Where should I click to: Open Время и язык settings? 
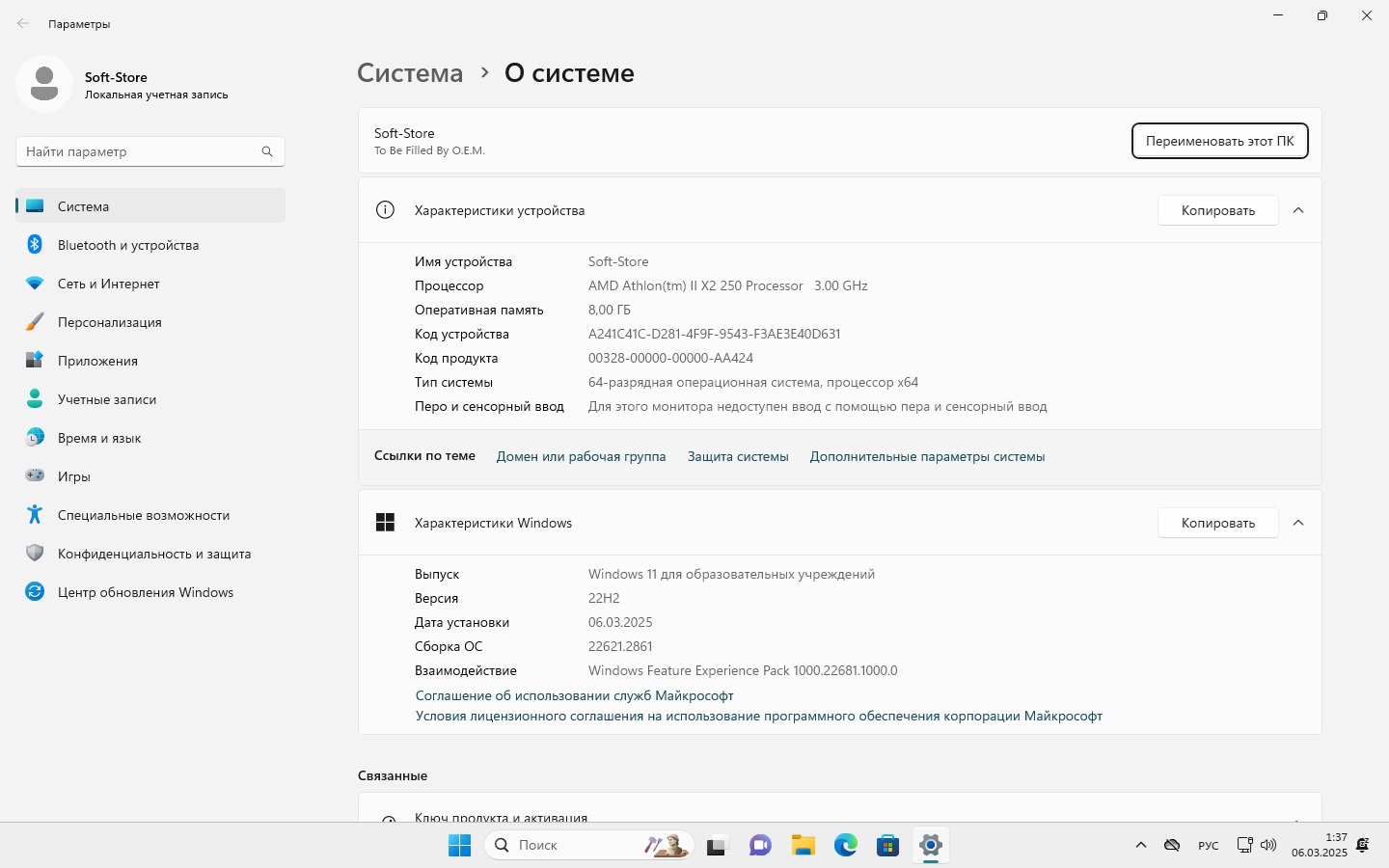(x=150, y=438)
